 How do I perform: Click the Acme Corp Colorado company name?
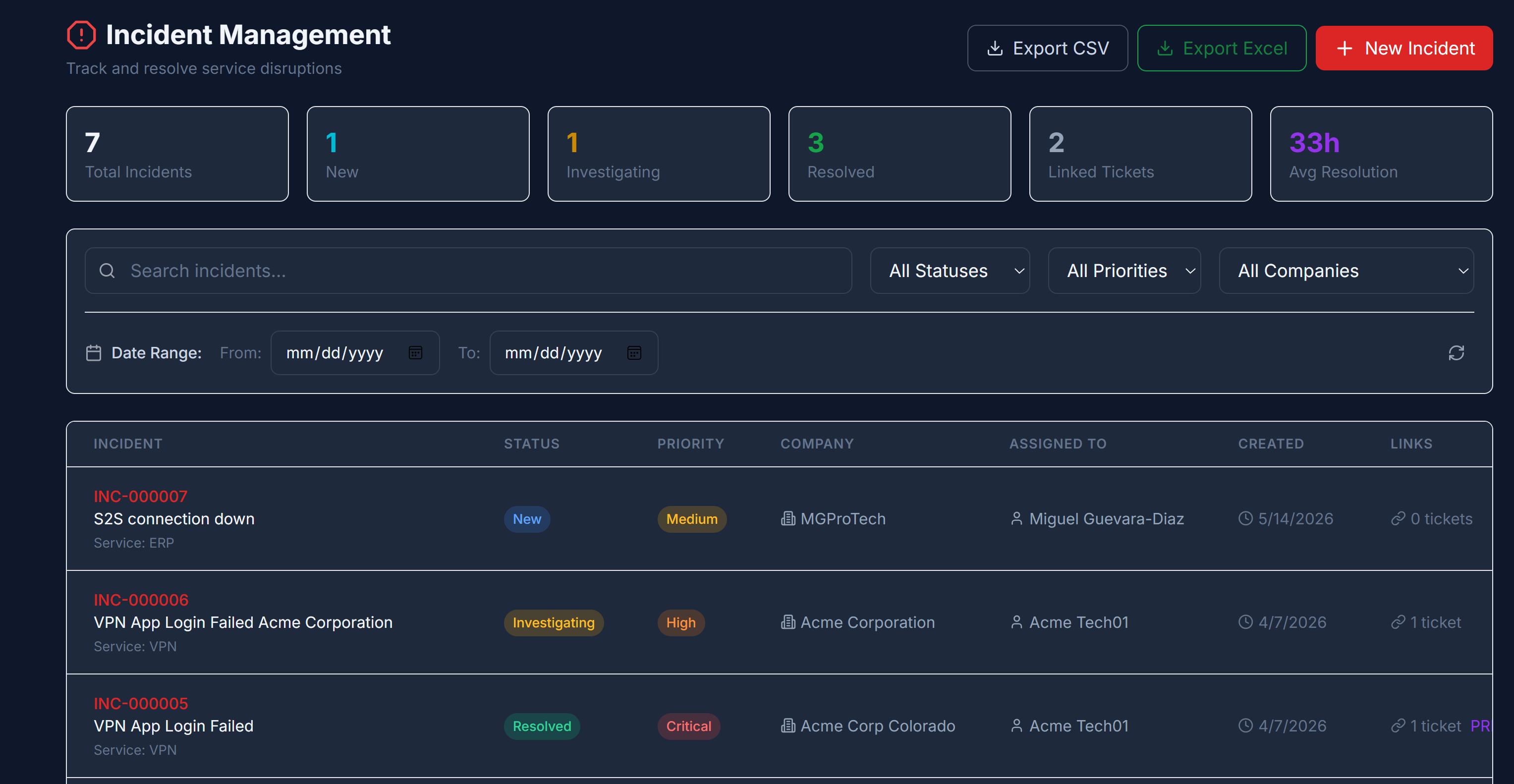click(x=878, y=726)
